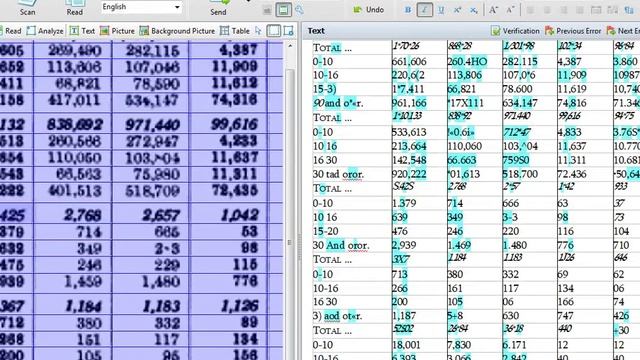
Task: Select the Picture area tool
Action: coord(117,31)
